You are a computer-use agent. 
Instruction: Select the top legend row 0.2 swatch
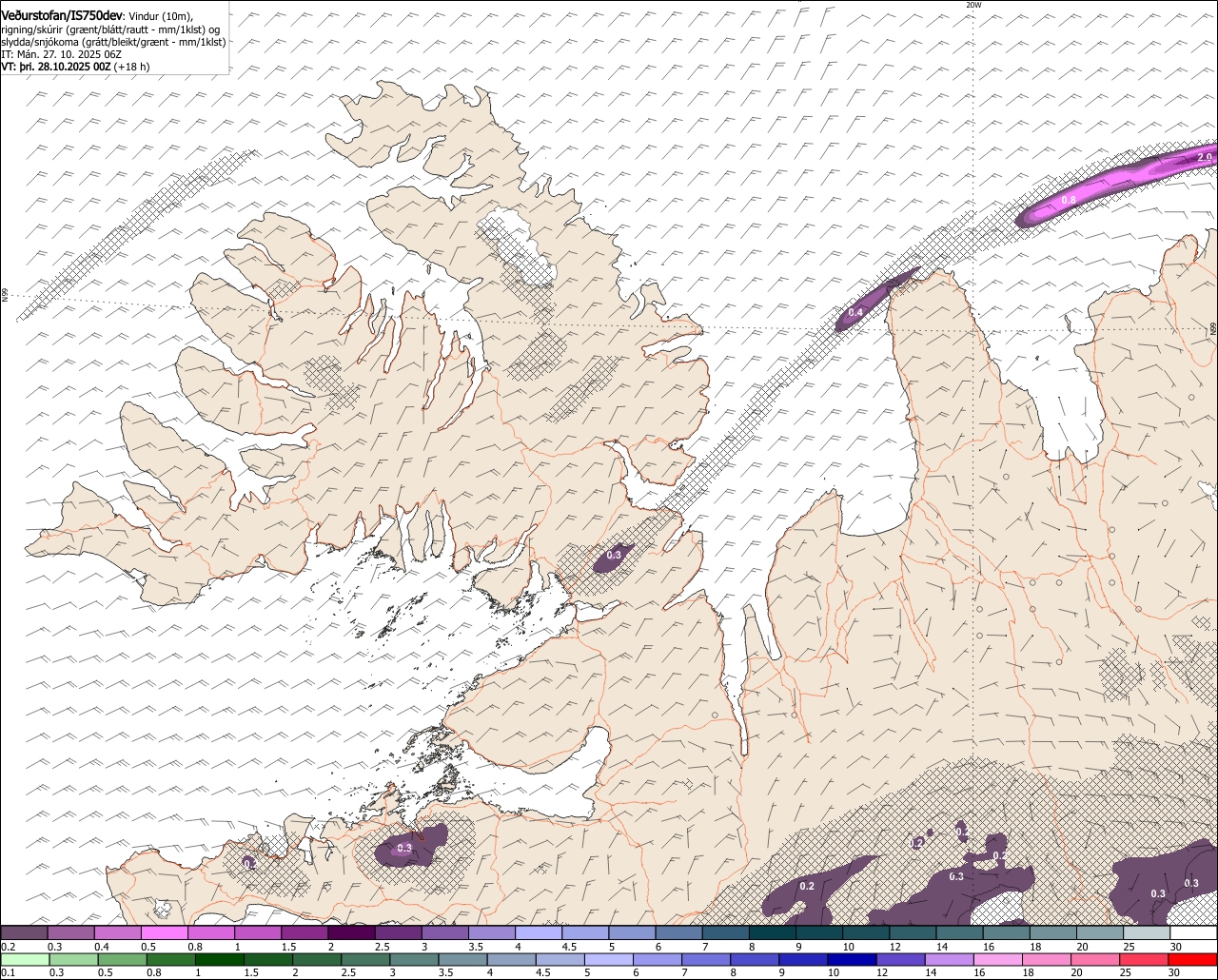pos(25,932)
